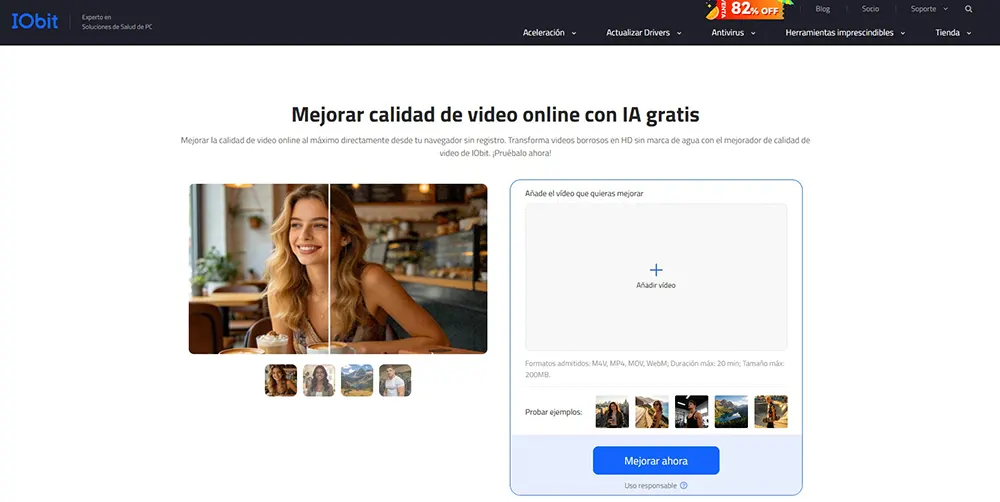Viewport: 1000px width, 502px height.
Task: Click the Añadir vídeo upload area
Action: pos(656,277)
